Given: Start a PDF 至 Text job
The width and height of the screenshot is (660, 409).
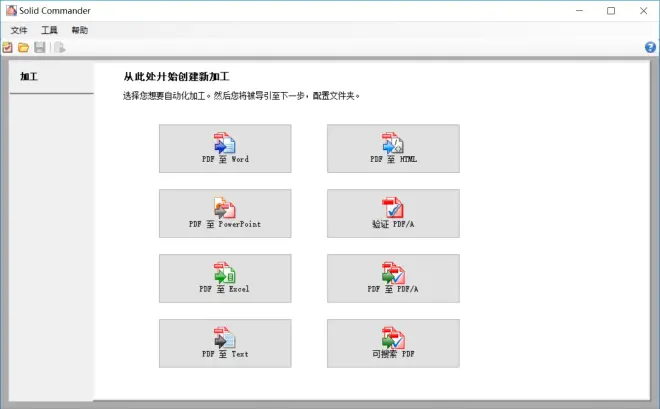Looking at the screenshot, I should point(225,343).
